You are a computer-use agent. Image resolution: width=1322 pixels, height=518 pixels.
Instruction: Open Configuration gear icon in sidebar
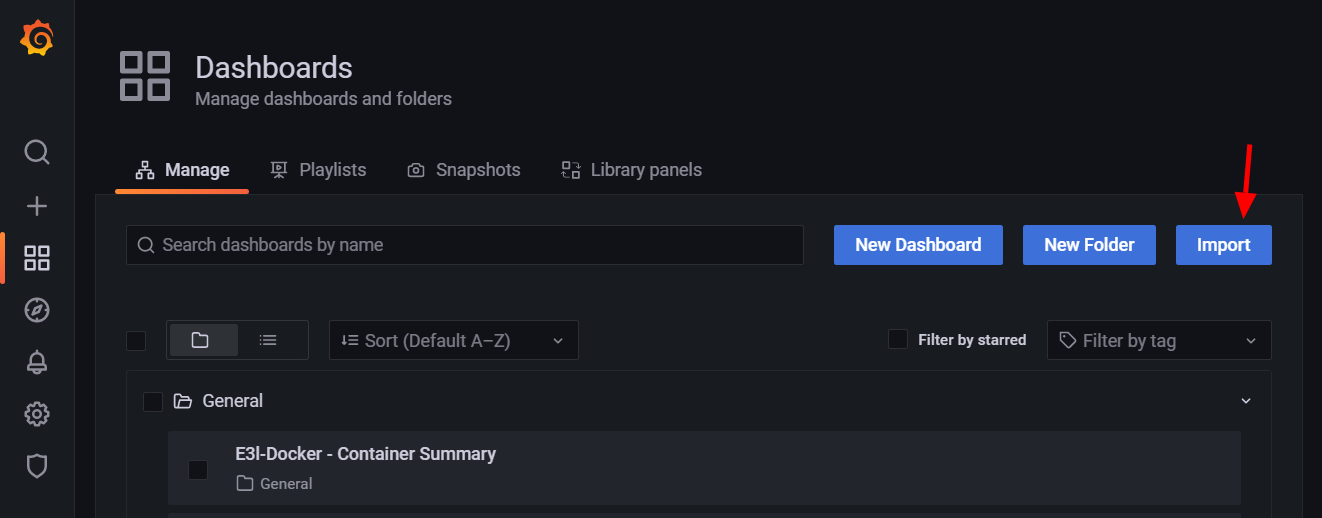point(37,414)
